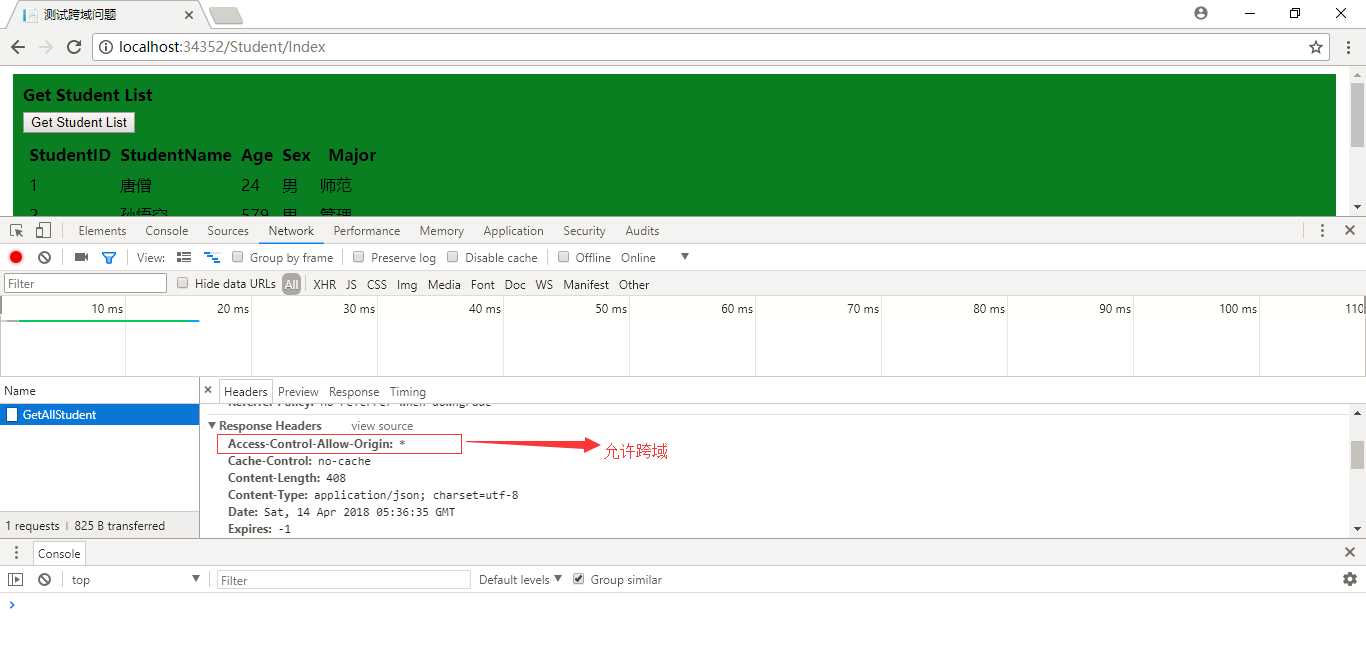This screenshot has width=1366, height=660.
Task: Click console Filter input field
Action: [344, 579]
